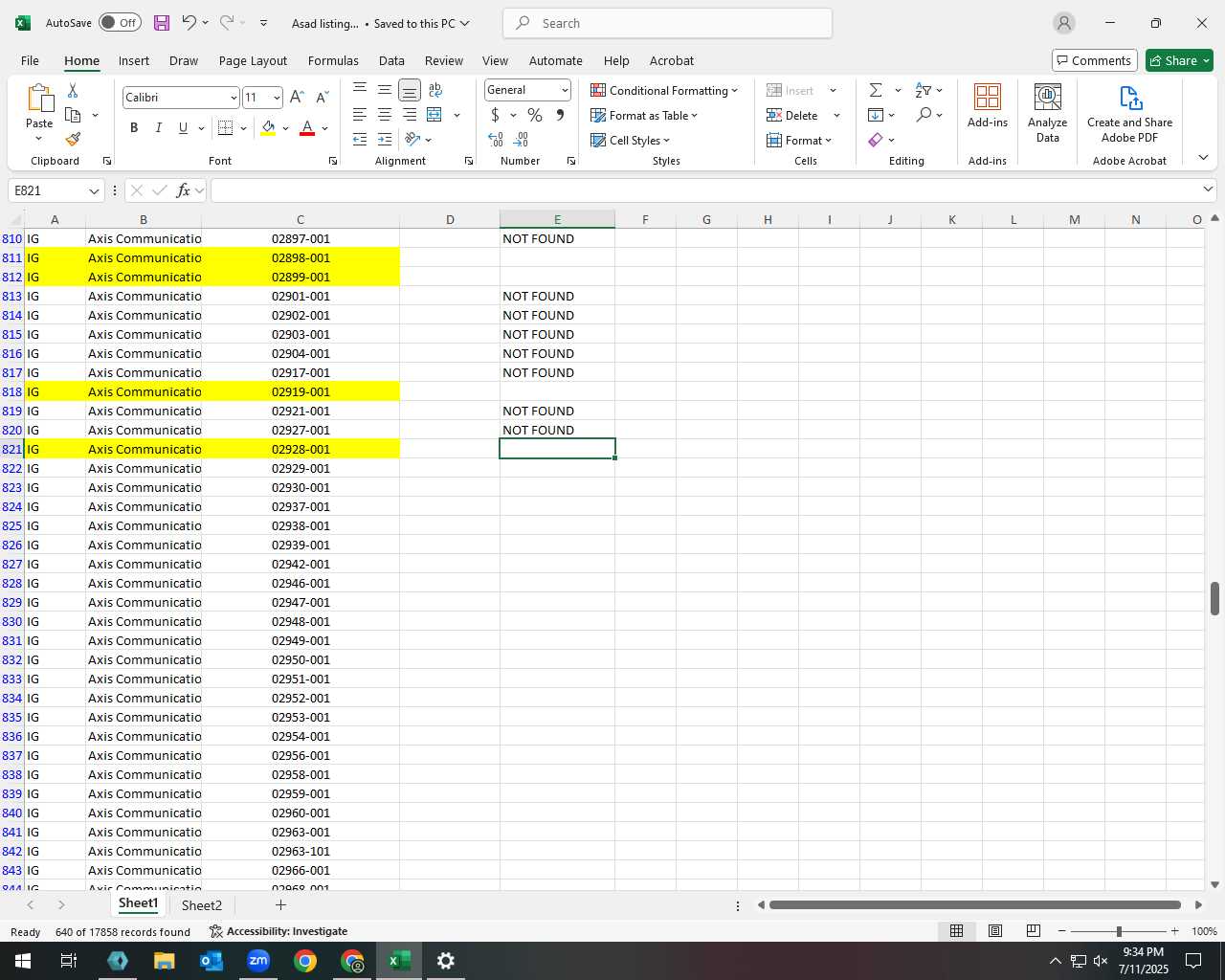This screenshot has width=1225, height=980.
Task: Open the font name Calibri dropdown
Action: tap(233, 98)
